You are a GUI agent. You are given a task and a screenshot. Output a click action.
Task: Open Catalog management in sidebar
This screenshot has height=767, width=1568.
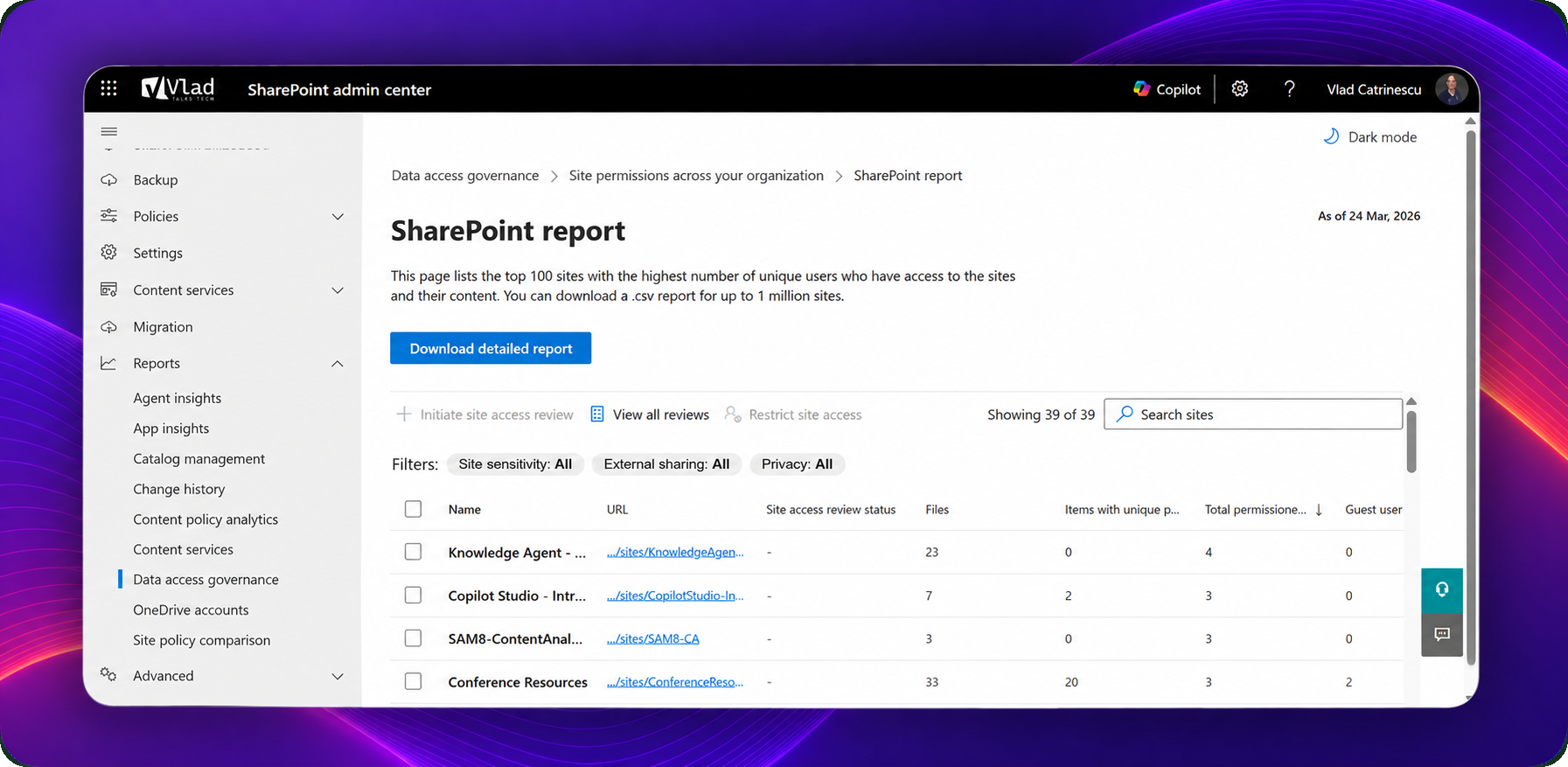point(199,458)
